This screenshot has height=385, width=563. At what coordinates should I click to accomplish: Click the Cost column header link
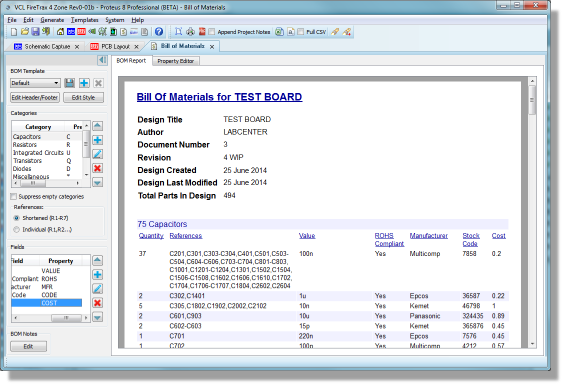point(498,236)
